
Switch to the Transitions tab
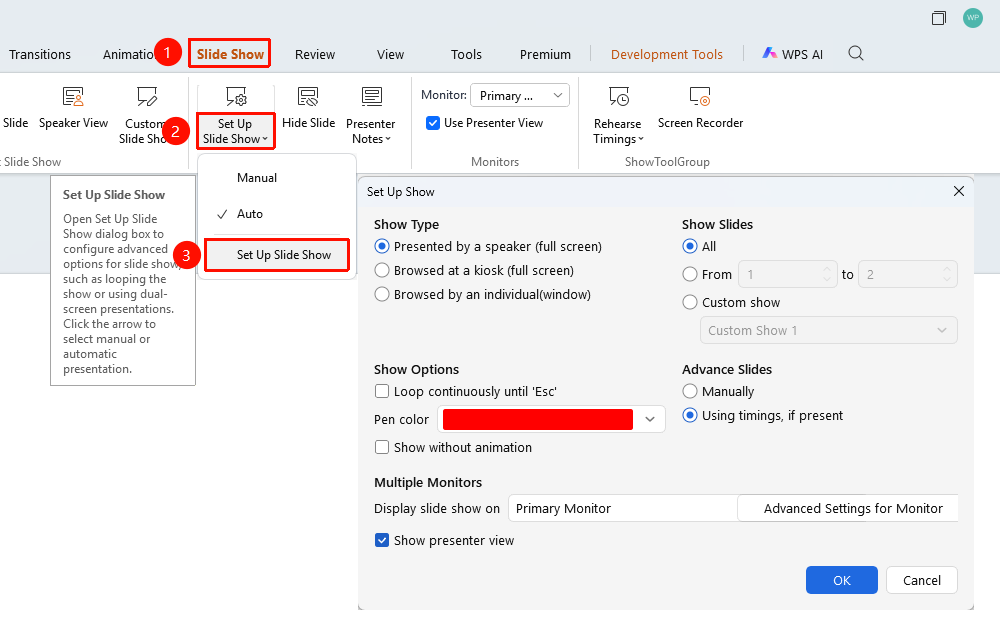click(40, 54)
